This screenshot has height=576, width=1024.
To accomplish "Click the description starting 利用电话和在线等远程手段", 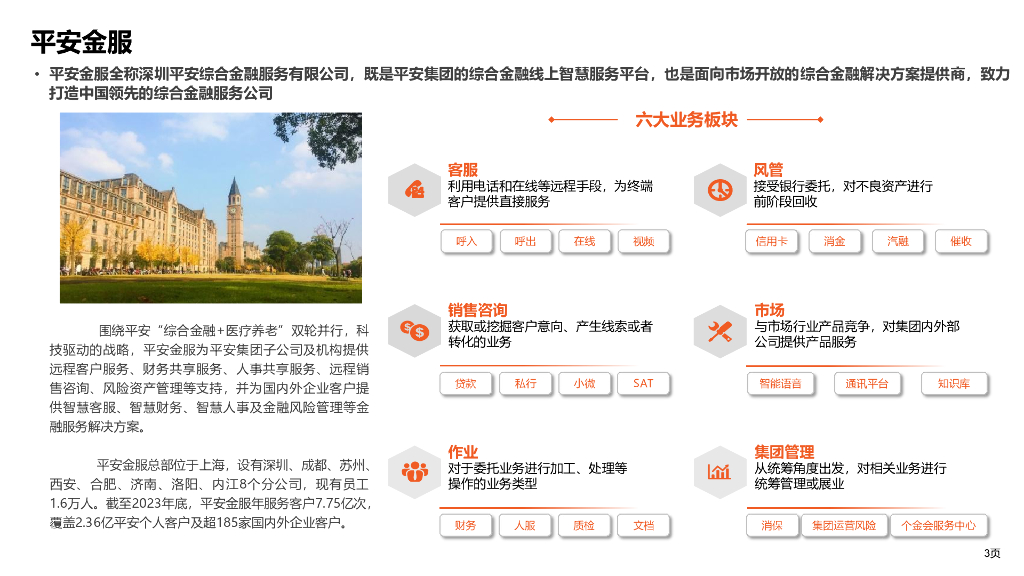I will 550,194.
